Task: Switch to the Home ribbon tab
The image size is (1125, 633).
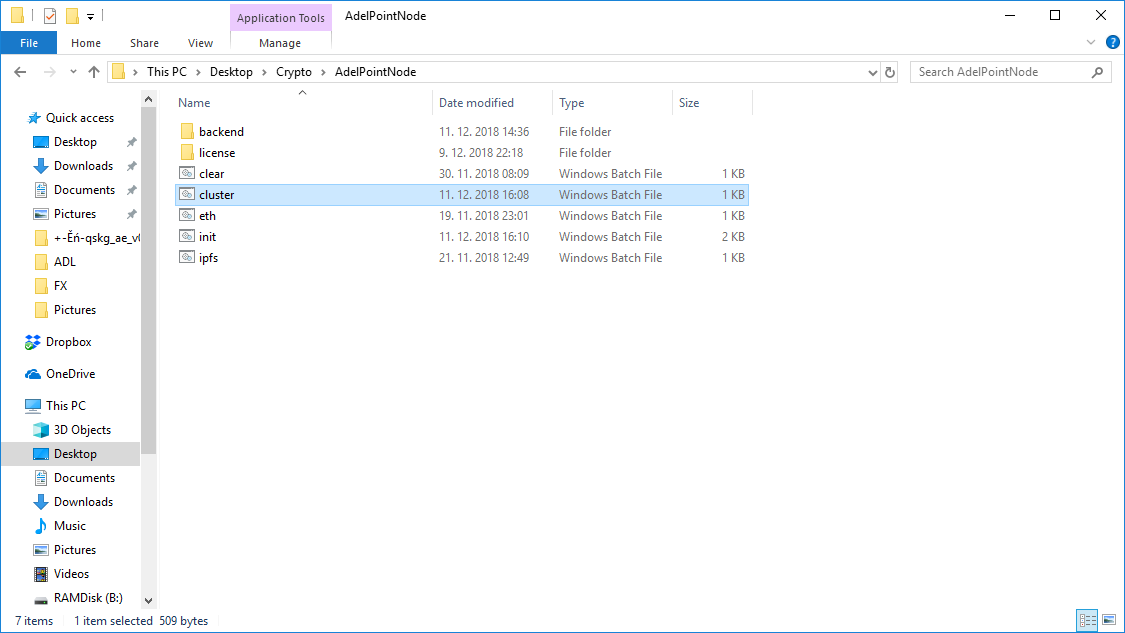Action: tap(86, 43)
